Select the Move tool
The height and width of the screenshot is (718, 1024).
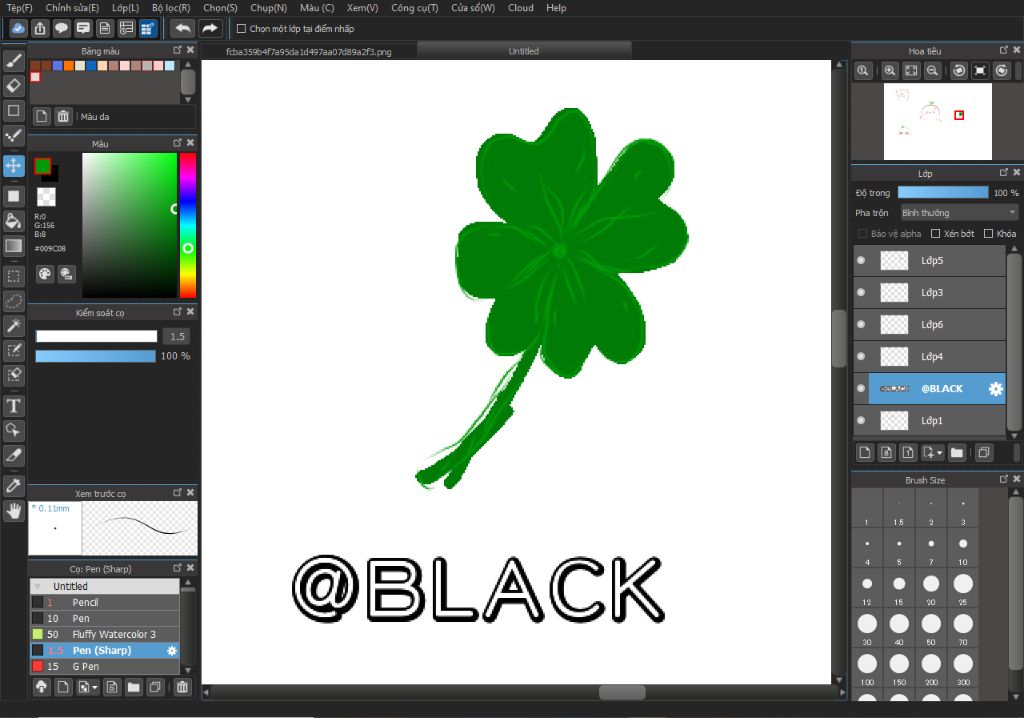point(14,166)
